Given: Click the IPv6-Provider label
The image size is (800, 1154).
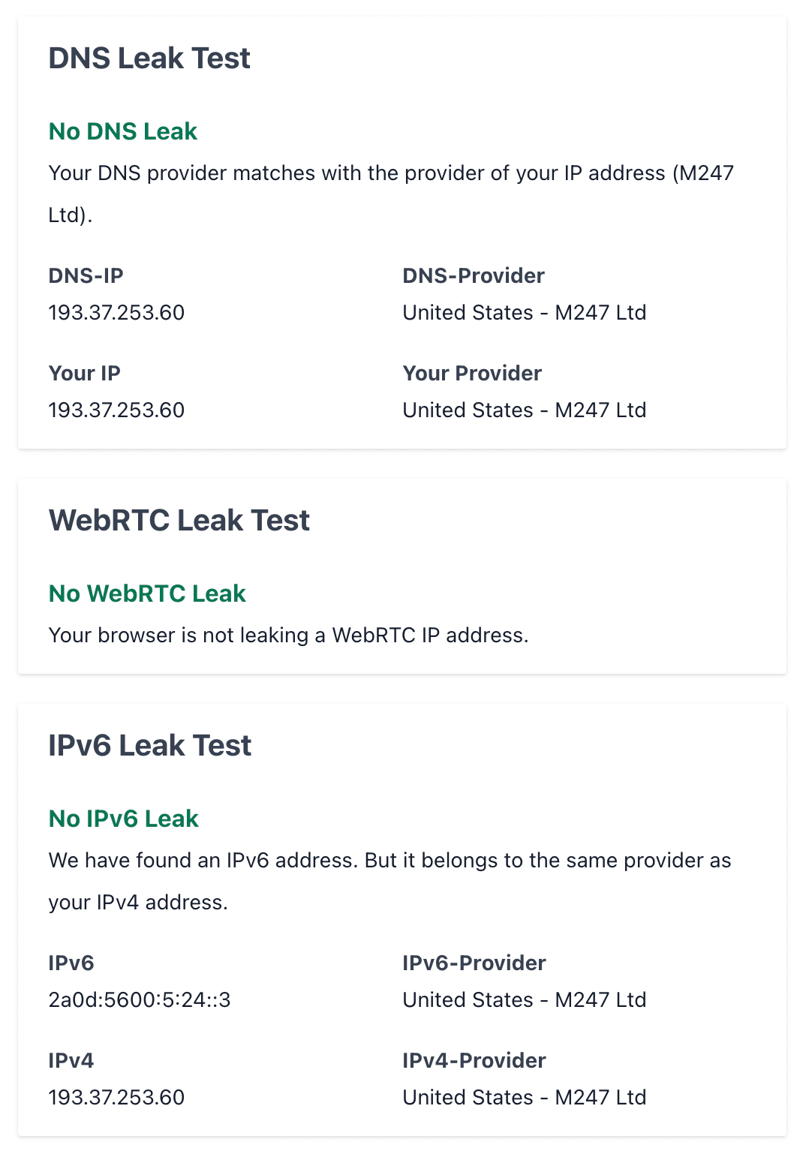Looking at the screenshot, I should (474, 963).
